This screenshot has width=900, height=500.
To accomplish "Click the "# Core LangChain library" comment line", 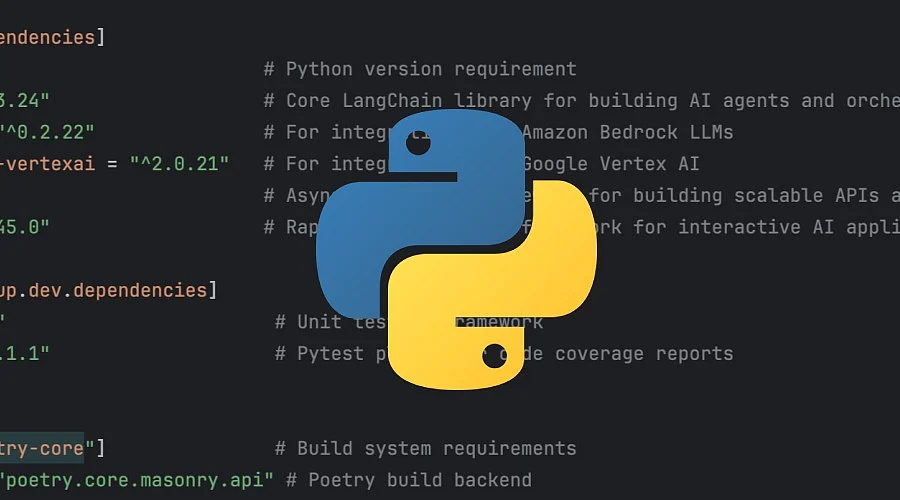I will [581, 101].
